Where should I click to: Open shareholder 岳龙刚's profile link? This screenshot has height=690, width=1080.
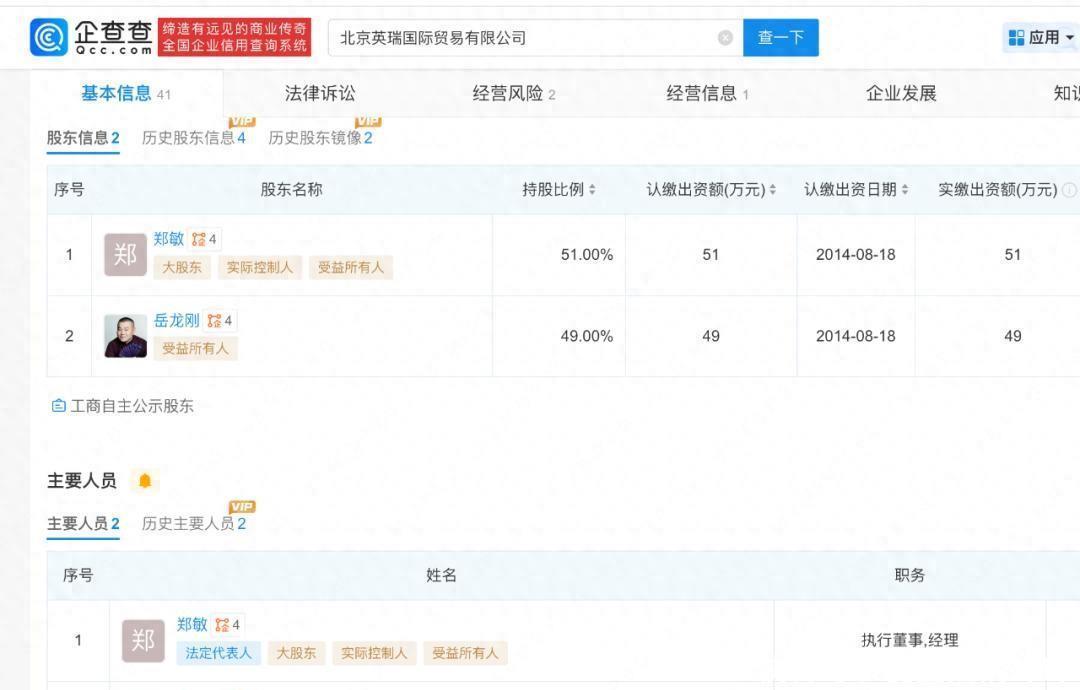[175, 320]
